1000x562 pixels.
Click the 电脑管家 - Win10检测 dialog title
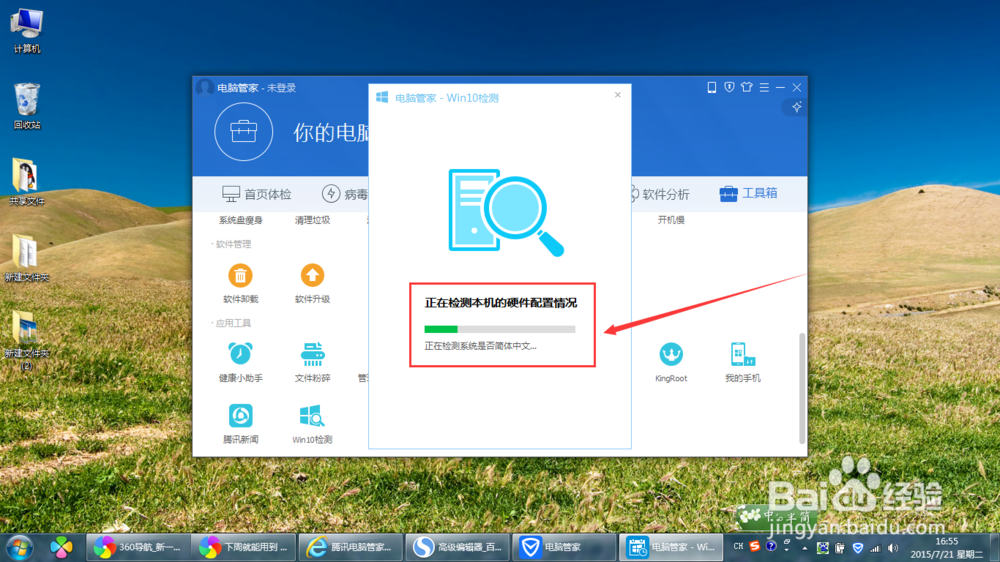[446, 98]
